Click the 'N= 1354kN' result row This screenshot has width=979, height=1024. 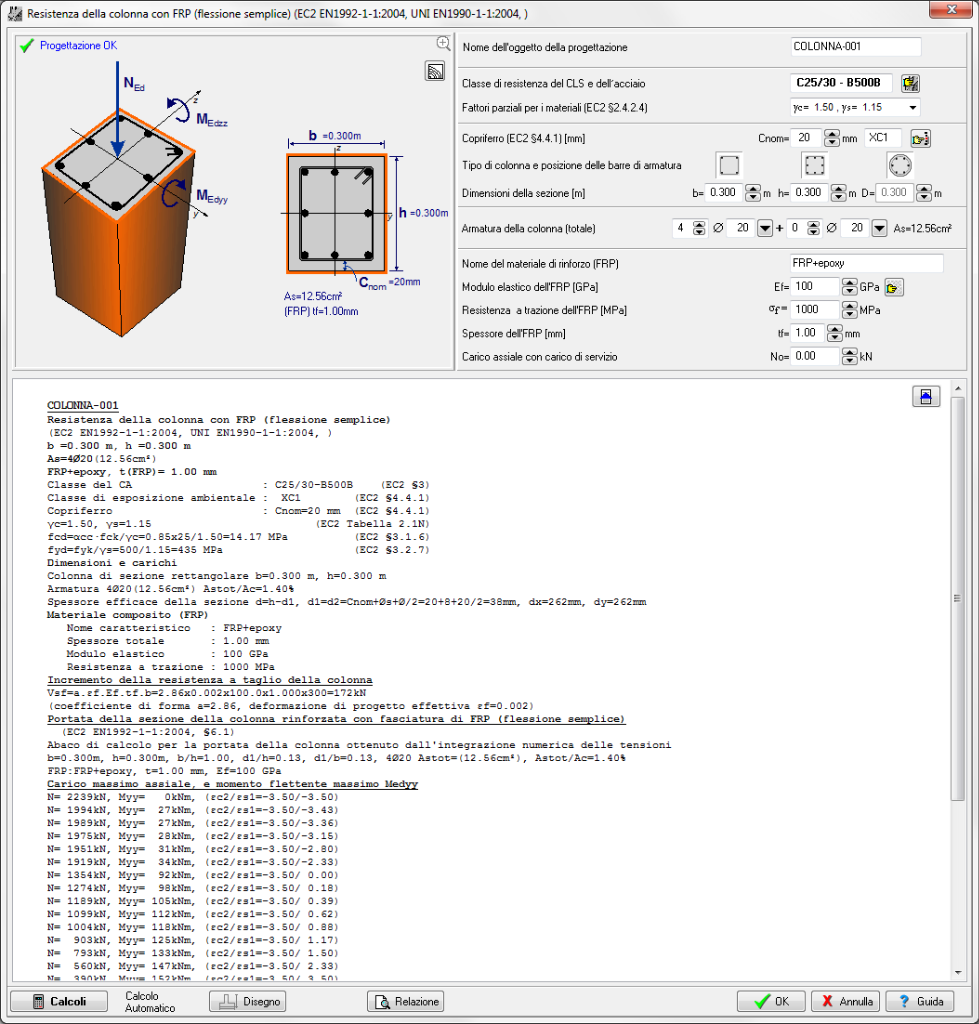[193, 876]
